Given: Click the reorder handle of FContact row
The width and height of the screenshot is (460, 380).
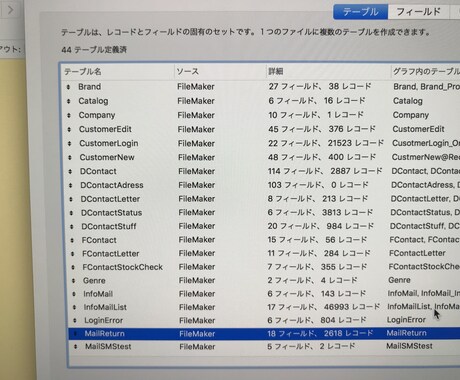Looking at the screenshot, I should pyautogui.click(x=72, y=240).
